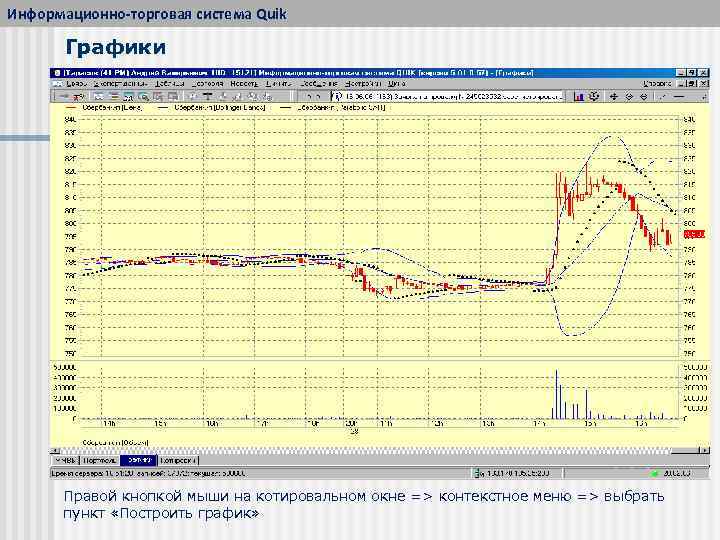Open the Таблицы menu
Image resolution: width=720 pixels, height=540 pixels.
(169, 84)
